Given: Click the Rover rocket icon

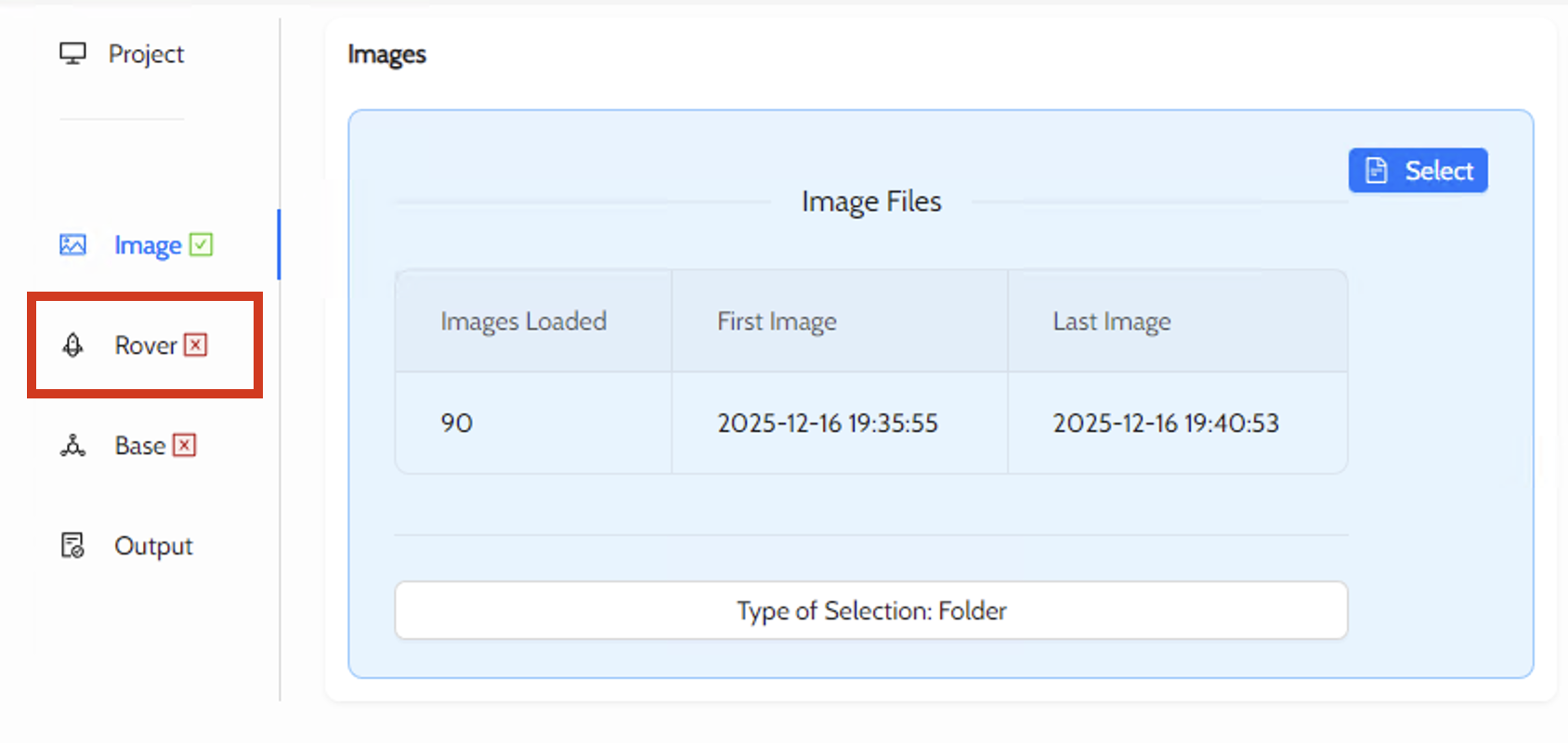Looking at the screenshot, I should coord(72,345).
